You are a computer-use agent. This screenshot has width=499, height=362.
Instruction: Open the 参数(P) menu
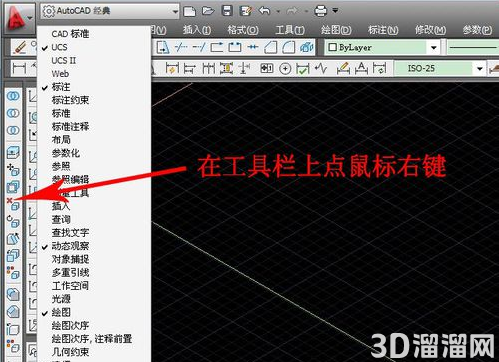(477, 30)
